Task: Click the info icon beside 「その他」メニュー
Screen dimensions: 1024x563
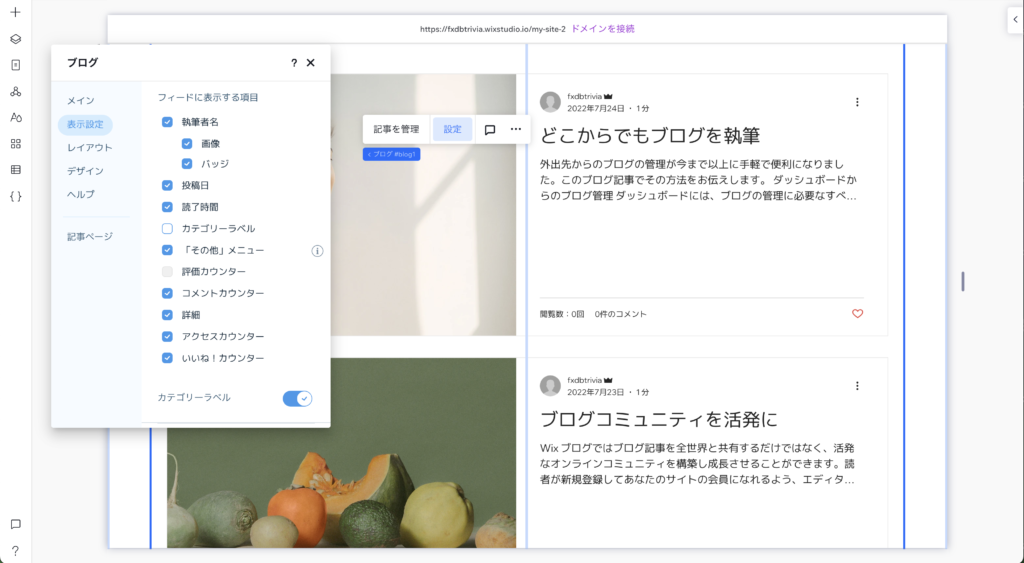Action: coord(317,251)
